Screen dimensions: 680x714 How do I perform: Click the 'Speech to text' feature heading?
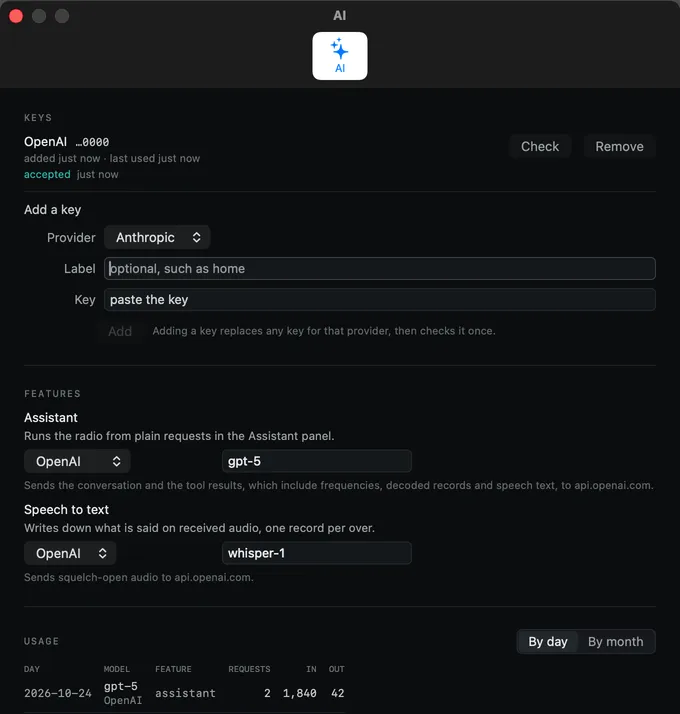pos(66,510)
